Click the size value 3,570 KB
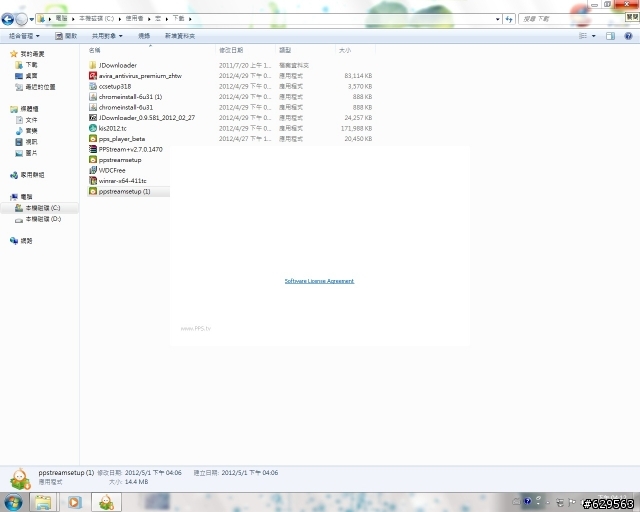 (x=360, y=86)
